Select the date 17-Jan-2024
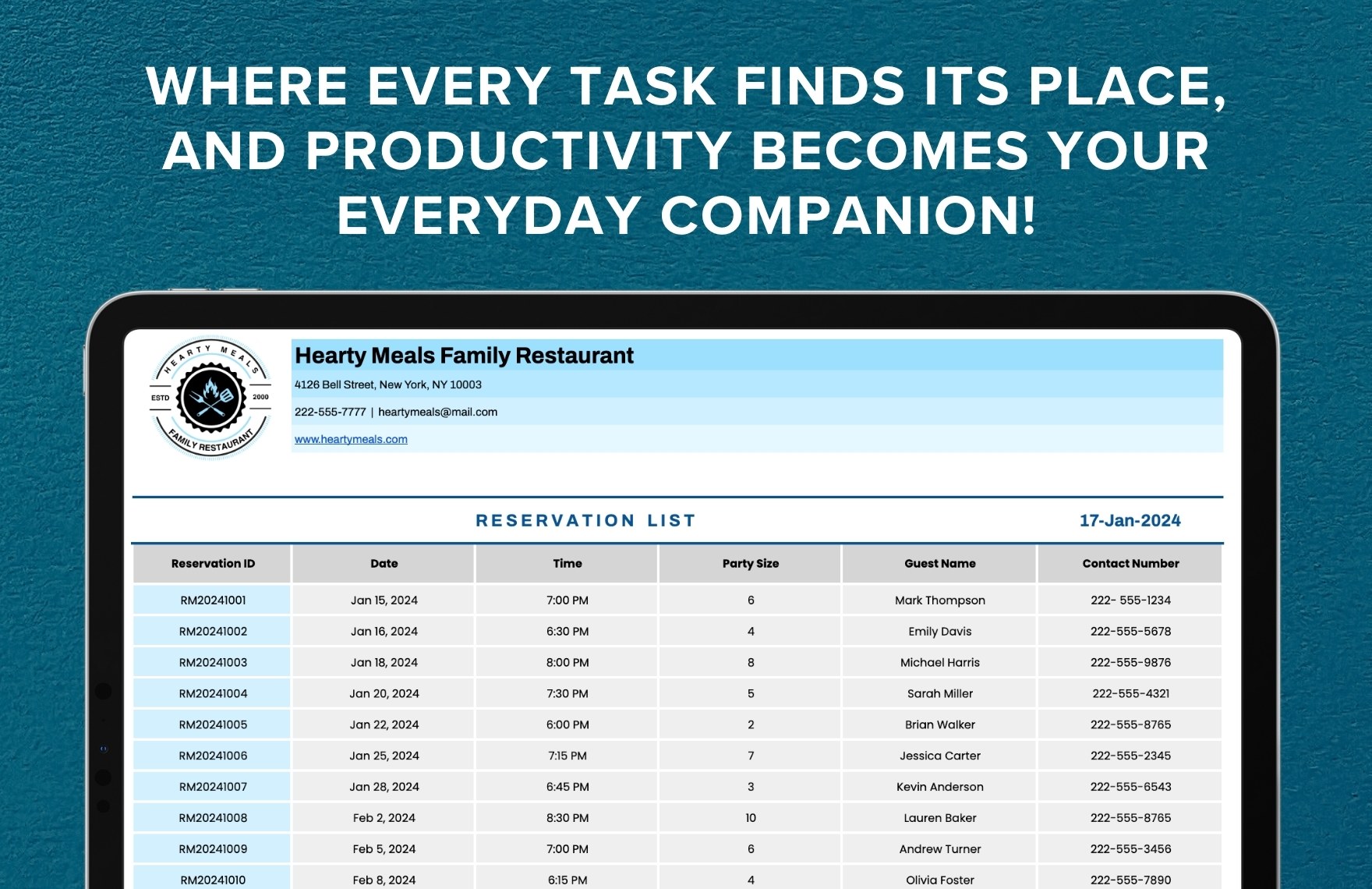This screenshot has height=889, width=1372. [x=1130, y=520]
